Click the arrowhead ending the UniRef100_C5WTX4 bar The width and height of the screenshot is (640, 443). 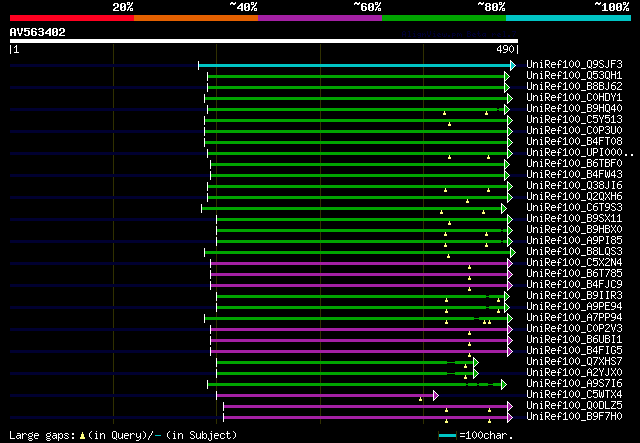[435, 395]
